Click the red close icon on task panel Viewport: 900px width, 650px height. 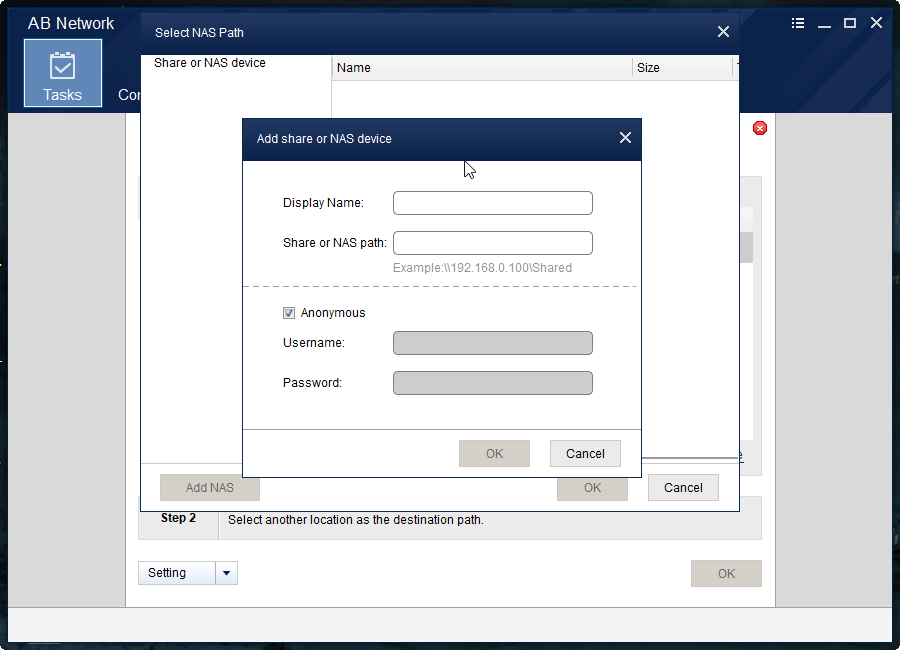760,128
